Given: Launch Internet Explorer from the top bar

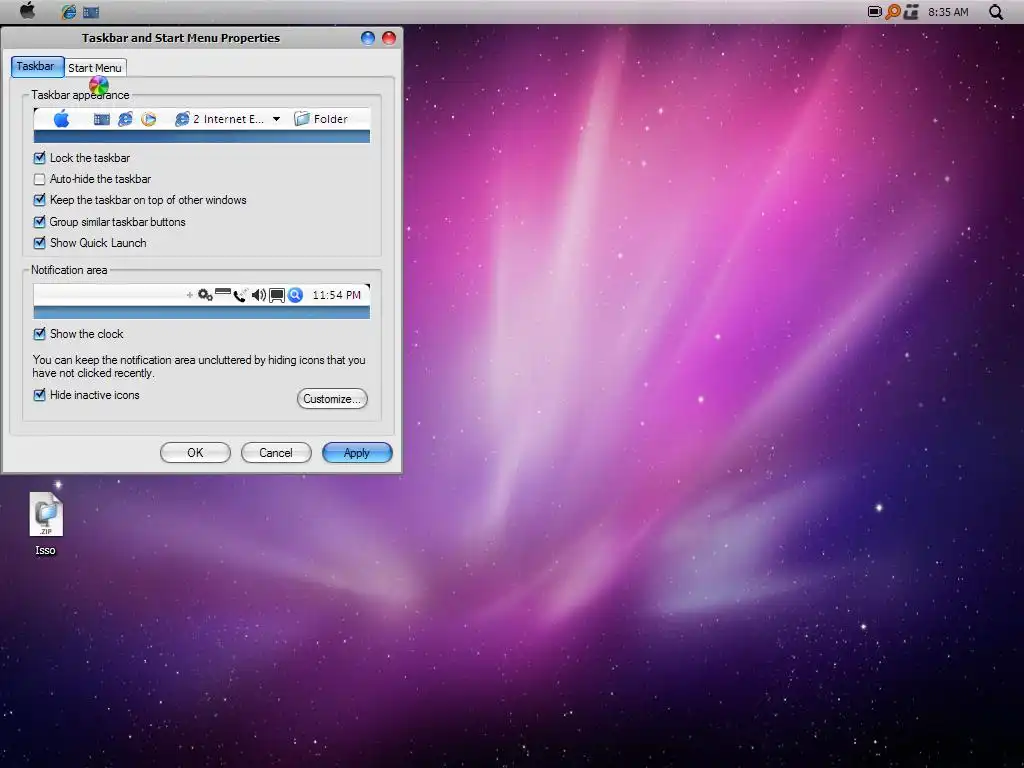Looking at the screenshot, I should coord(68,12).
